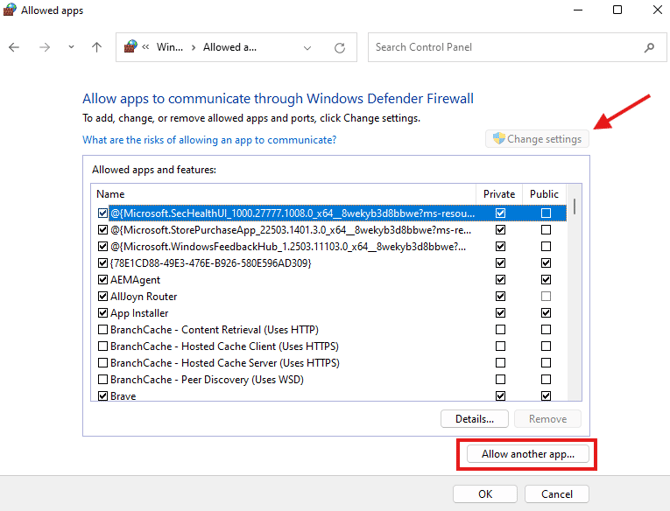The width and height of the screenshot is (670, 511).
Task: Click the Allow another app button
Action: (528, 454)
